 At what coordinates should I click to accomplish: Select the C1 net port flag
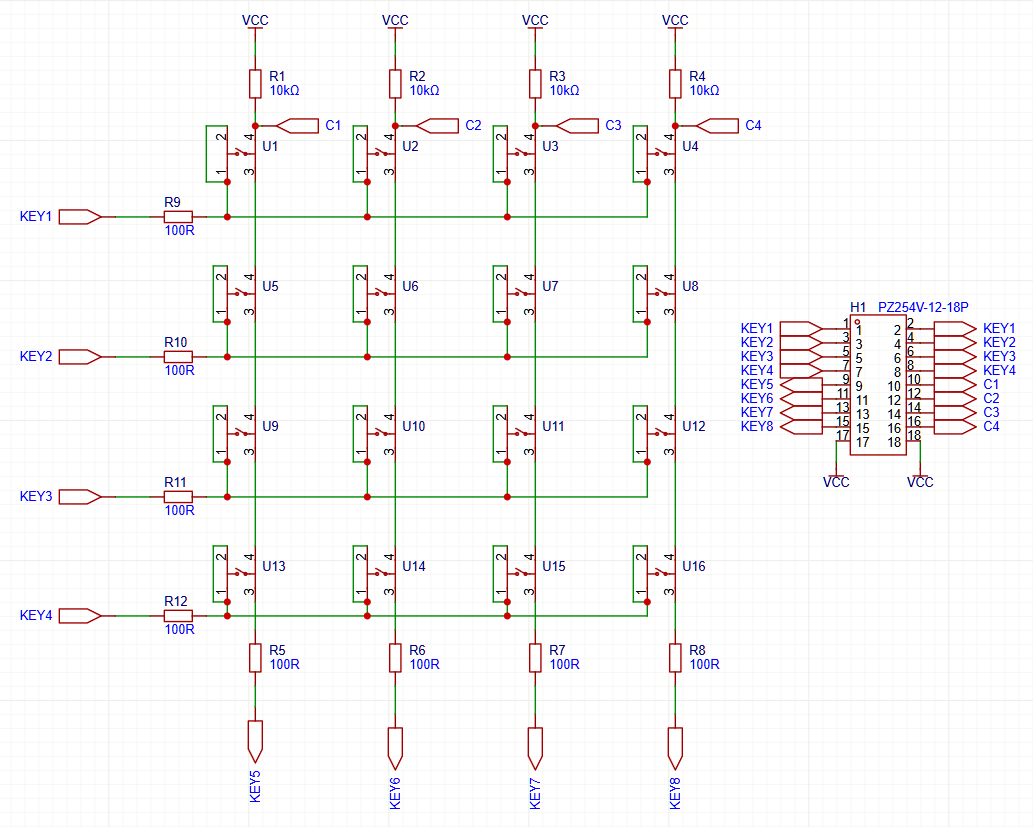[x=295, y=126]
